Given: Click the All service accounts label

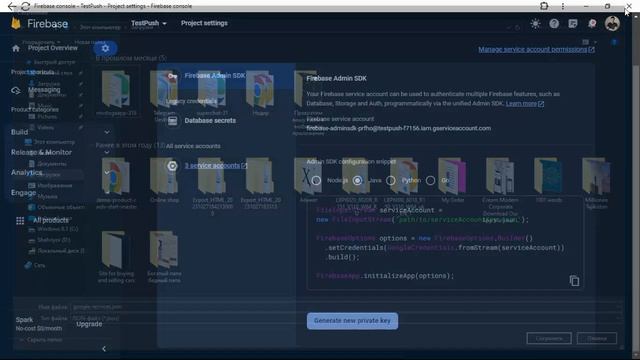Looking at the screenshot, I should (193, 146).
